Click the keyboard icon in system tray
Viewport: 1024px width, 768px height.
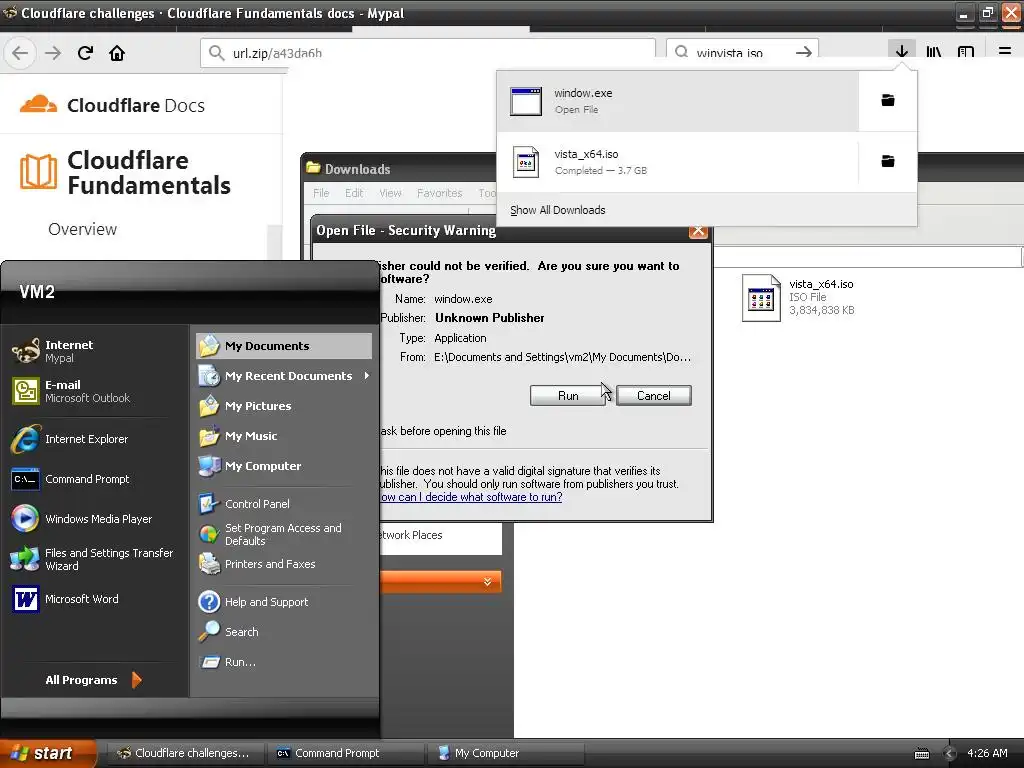pyautogui.click(x=922, y=754)
